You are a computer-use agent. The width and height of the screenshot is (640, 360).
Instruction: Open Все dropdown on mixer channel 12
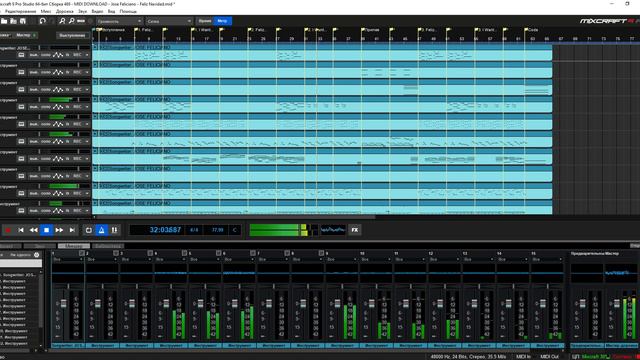pos(445,259)
